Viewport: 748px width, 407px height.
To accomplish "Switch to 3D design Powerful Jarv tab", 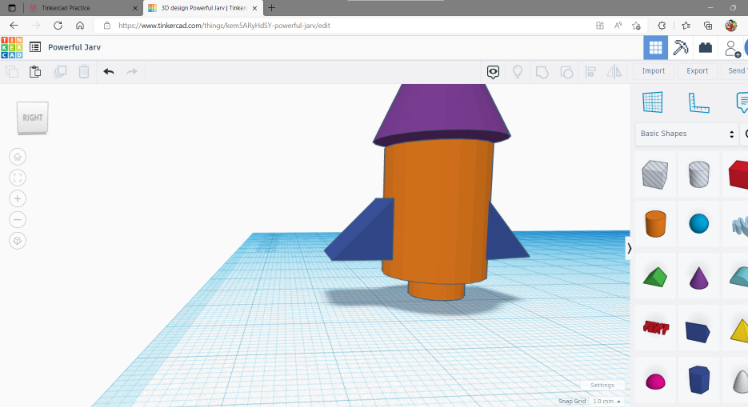I will point(203,8).
